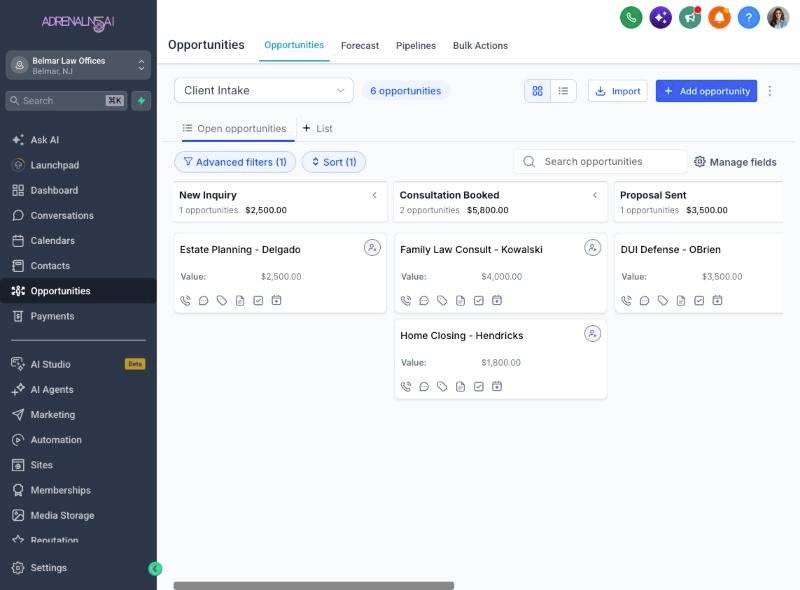
Task: Click the green quick action bolt button
Action: point(141,101)
